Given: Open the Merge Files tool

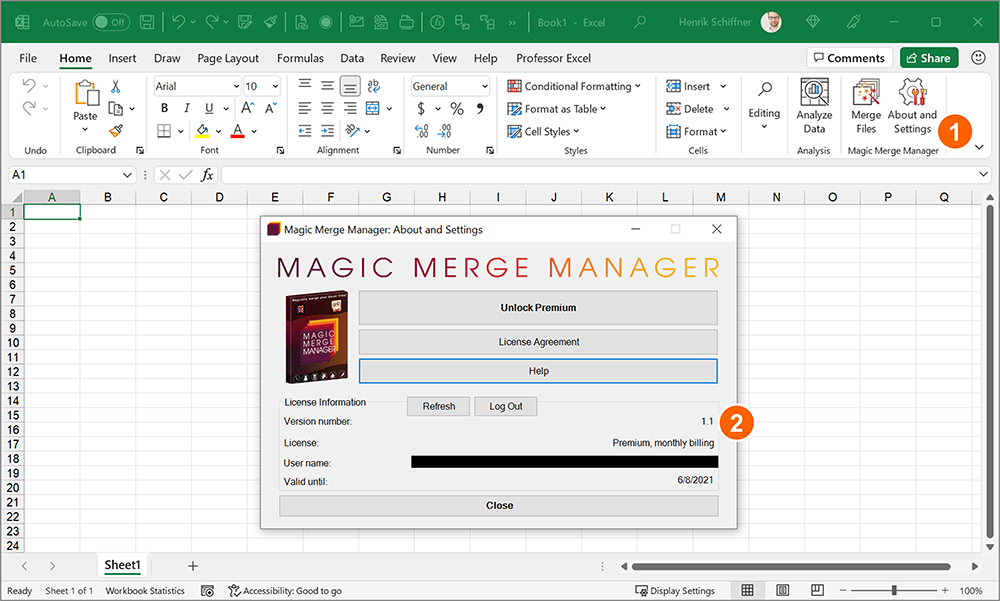Looking at the screenshot, I should (x=865, y=108).
